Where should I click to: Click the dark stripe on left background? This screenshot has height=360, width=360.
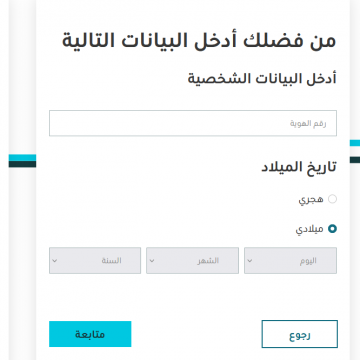point(22,164)
